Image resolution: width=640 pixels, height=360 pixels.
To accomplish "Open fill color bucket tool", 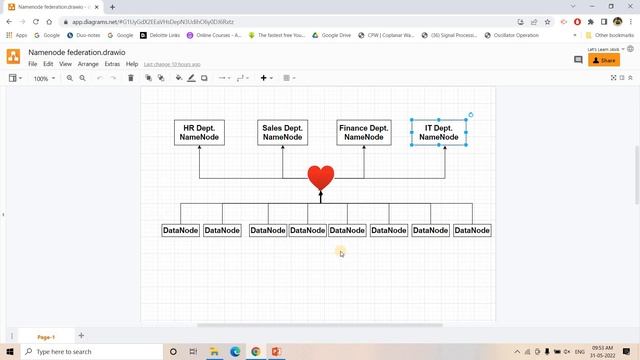I will point(179,78).
